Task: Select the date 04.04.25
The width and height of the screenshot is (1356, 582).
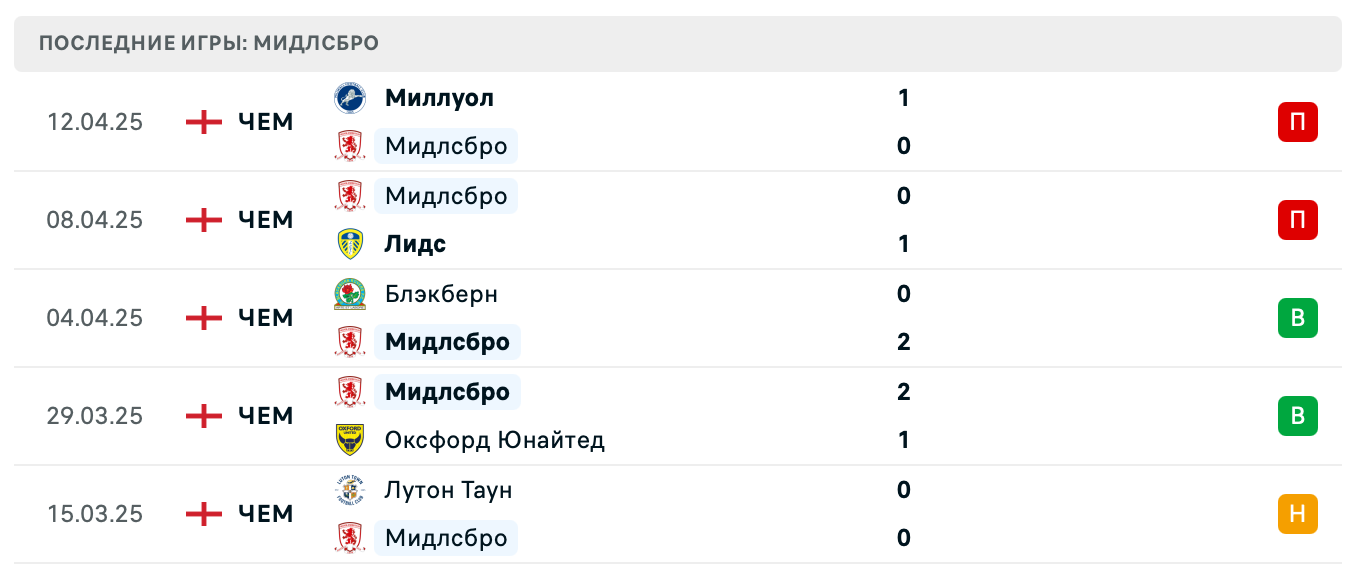Action: click(x=95, y=318)
